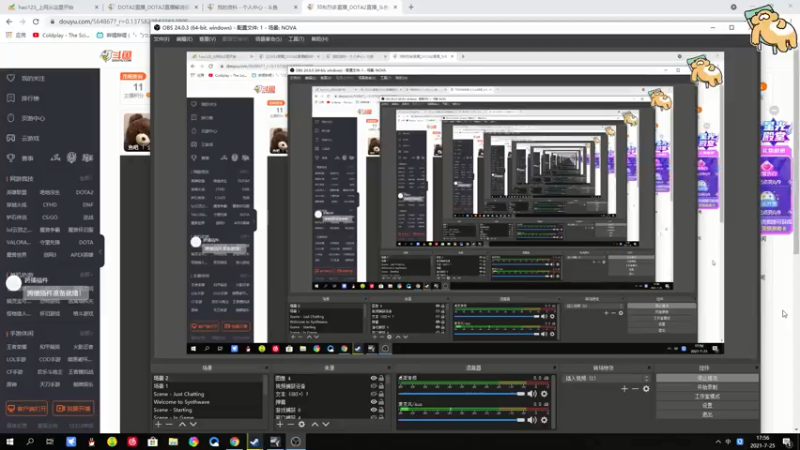Open OBS 设置 settings button
This screenshot has width=800, height=450.
point(707,406)
